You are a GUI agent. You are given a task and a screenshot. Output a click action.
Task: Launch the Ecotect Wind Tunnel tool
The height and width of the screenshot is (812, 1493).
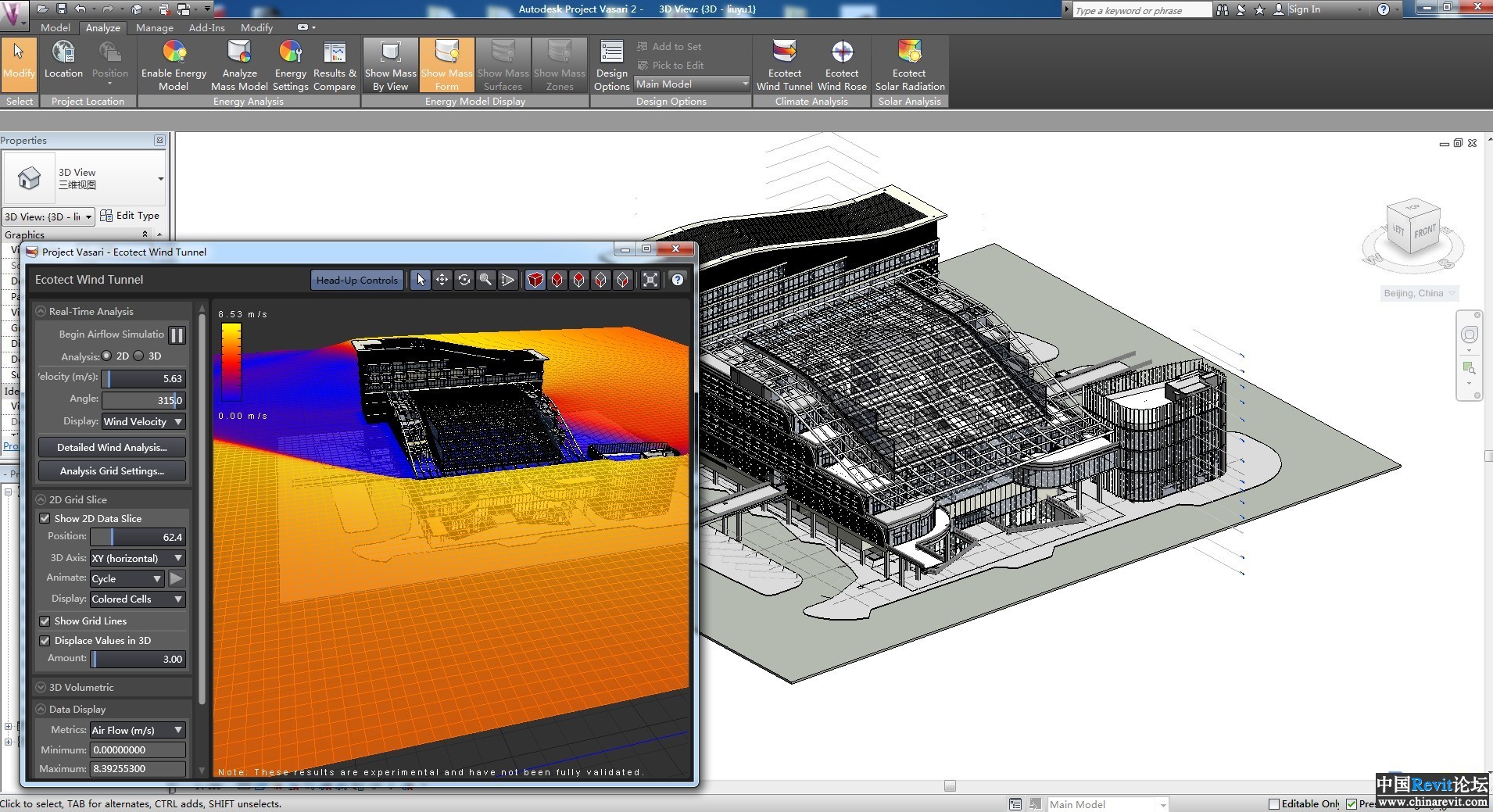784,65
